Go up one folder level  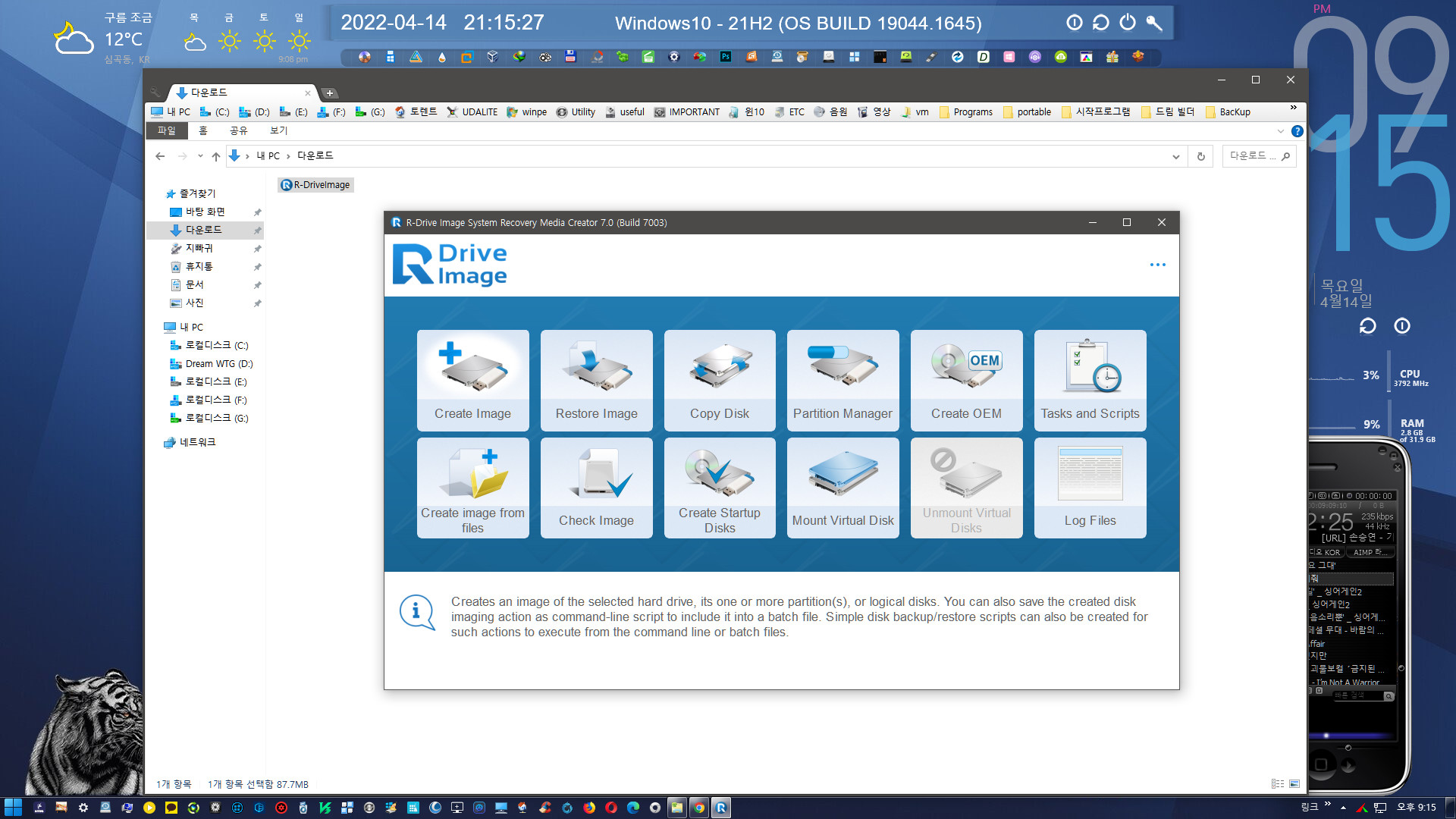click(x=216, y=156)
